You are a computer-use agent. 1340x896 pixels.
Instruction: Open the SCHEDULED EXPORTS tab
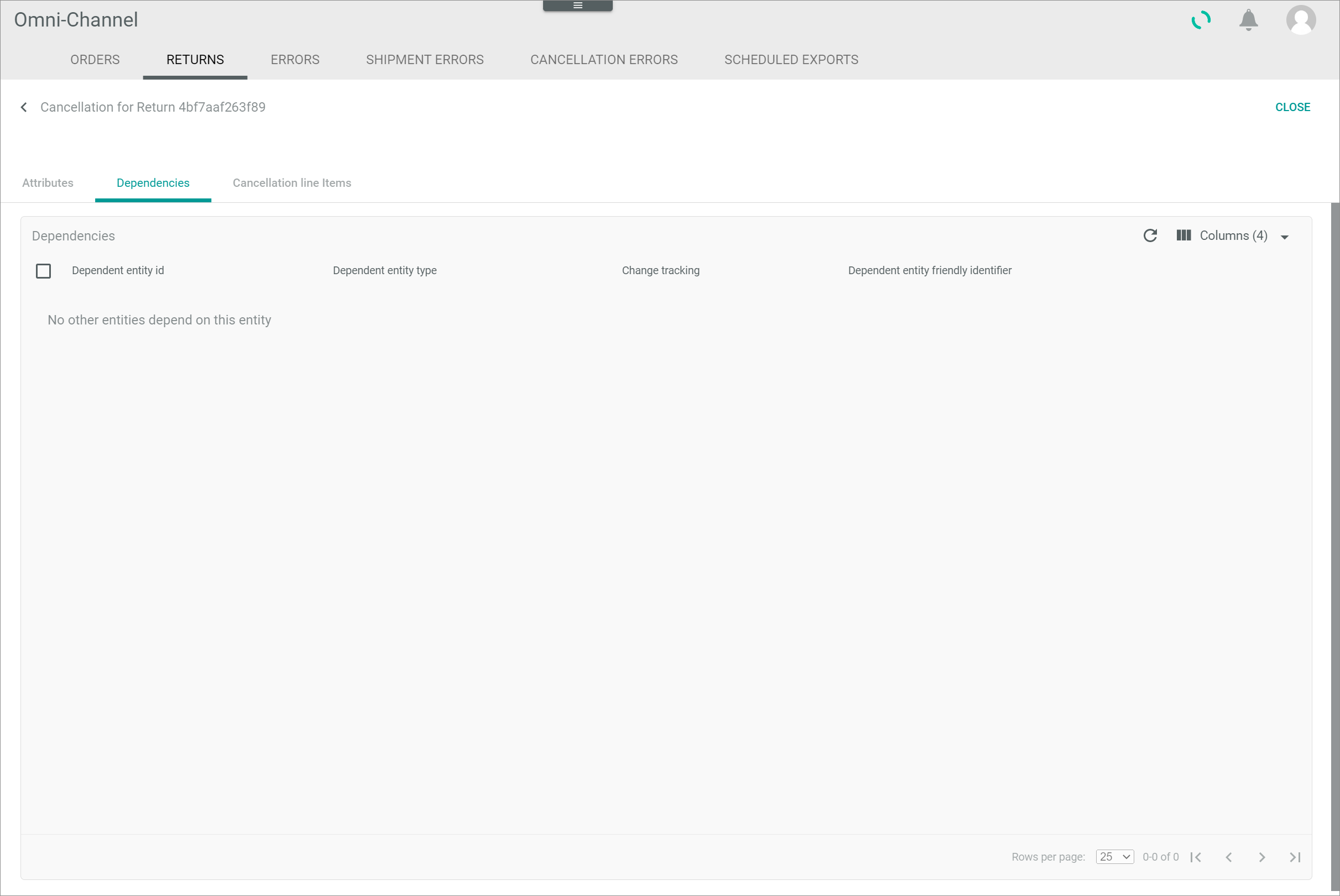[x=791, y=60]
